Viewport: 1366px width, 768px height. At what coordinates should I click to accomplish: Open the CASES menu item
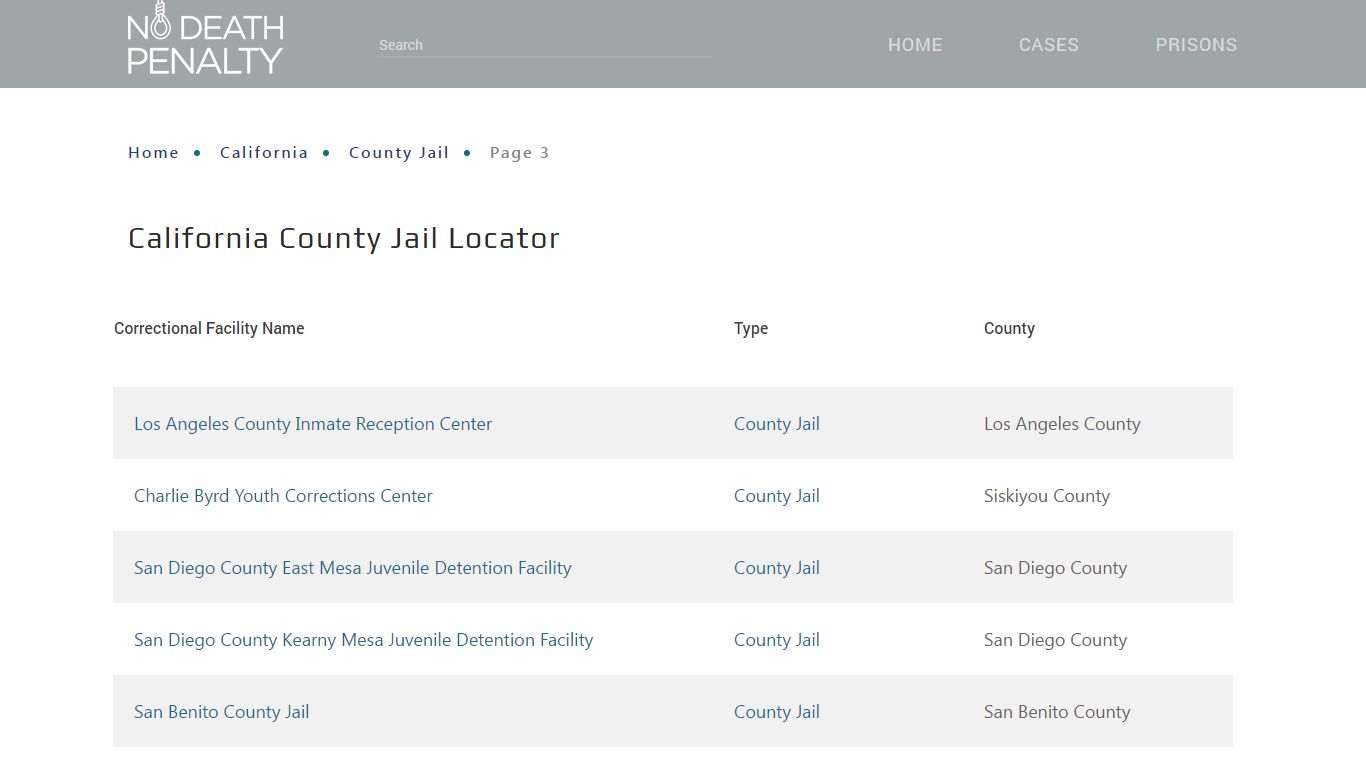click(1048, 45)
